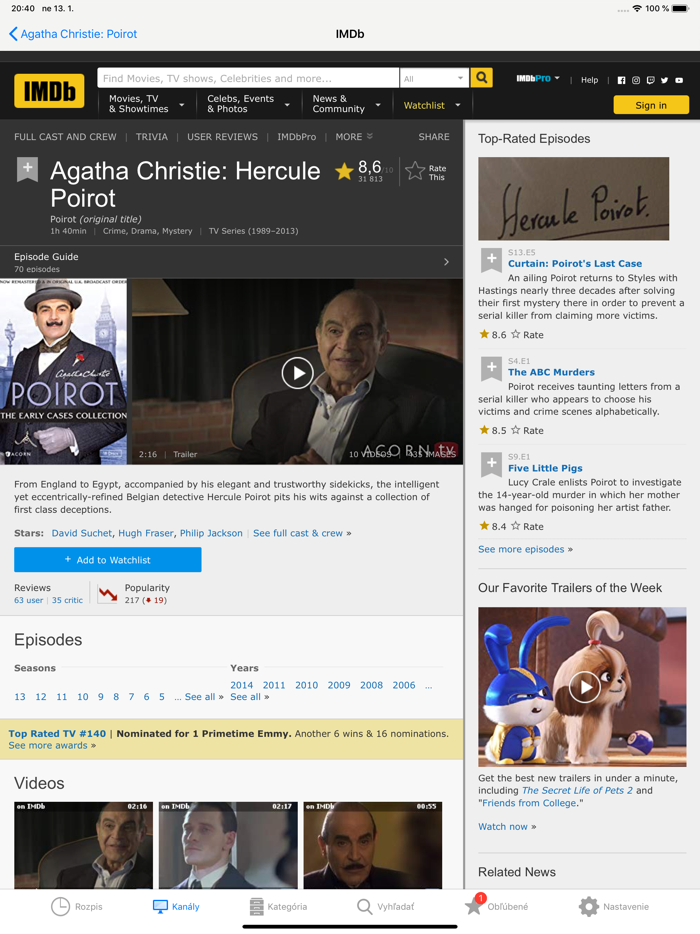The height and width of the screenshot is (934, 700).
Task: Go back to Agatha Christie: Poirot
Action: (73, 34)
